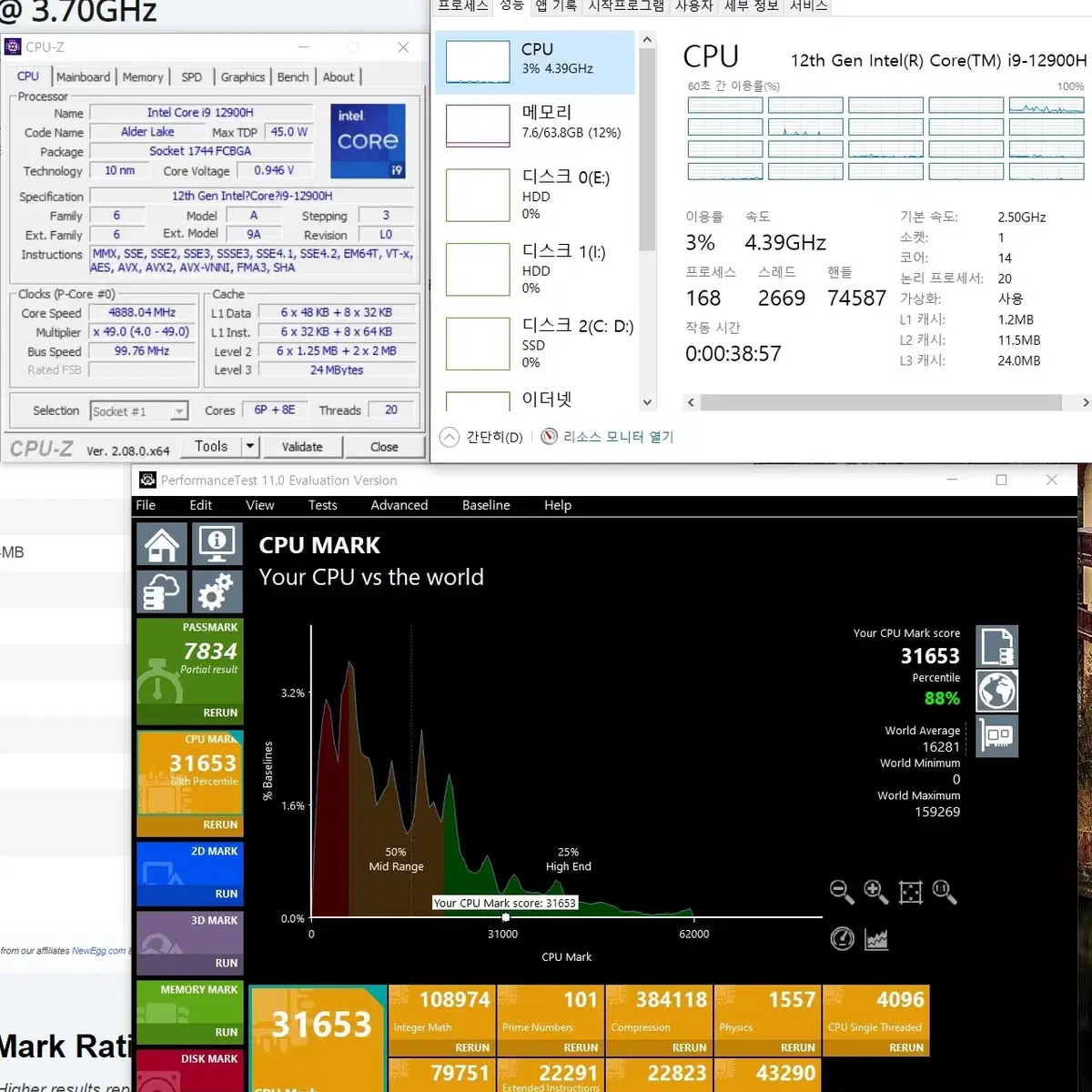Click RERUN under Integer Math
The width and height of the screenshot is (1092, 1092).
pyautogui.click(x=472, y=1047)
